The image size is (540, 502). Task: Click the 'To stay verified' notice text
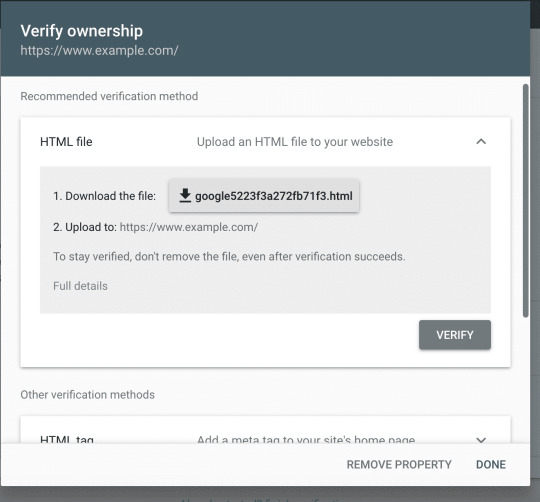(229, 257)
